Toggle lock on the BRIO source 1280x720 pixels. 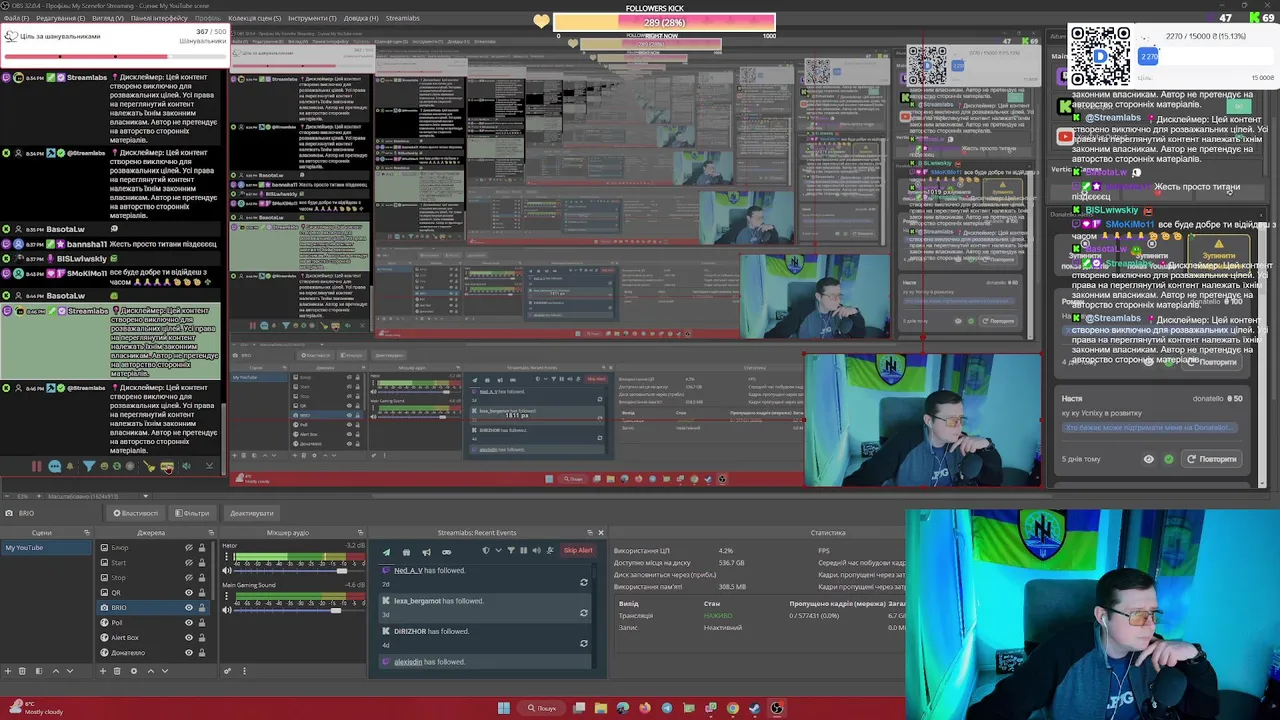[x=201, y=608]
